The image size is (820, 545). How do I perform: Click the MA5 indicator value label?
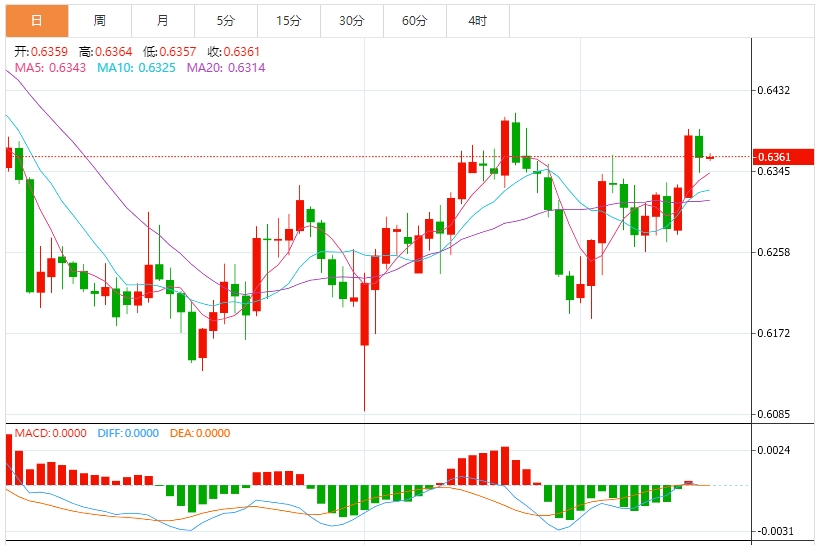click(x=50, y=67)
